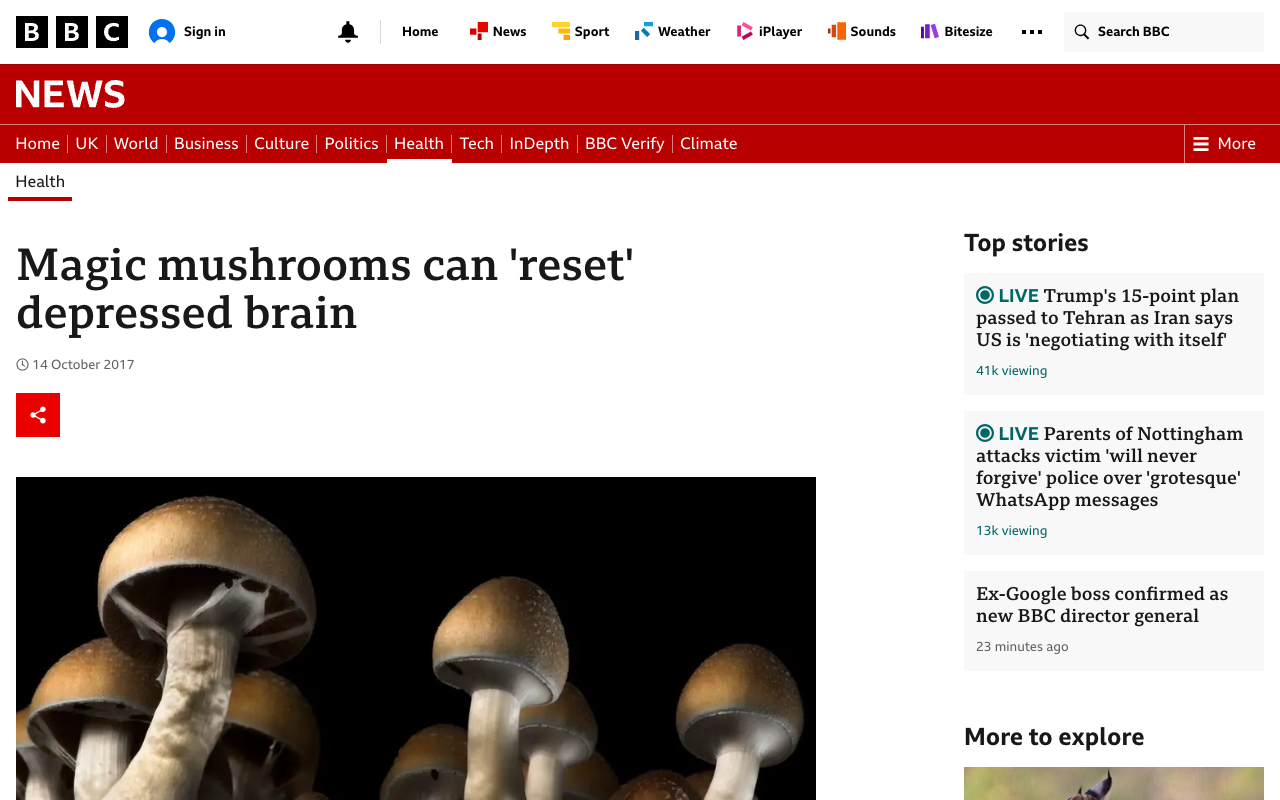Open iPlayer from the top bar
The height and width of the screenshot is (800, 1280).
(x=769, y=32)
